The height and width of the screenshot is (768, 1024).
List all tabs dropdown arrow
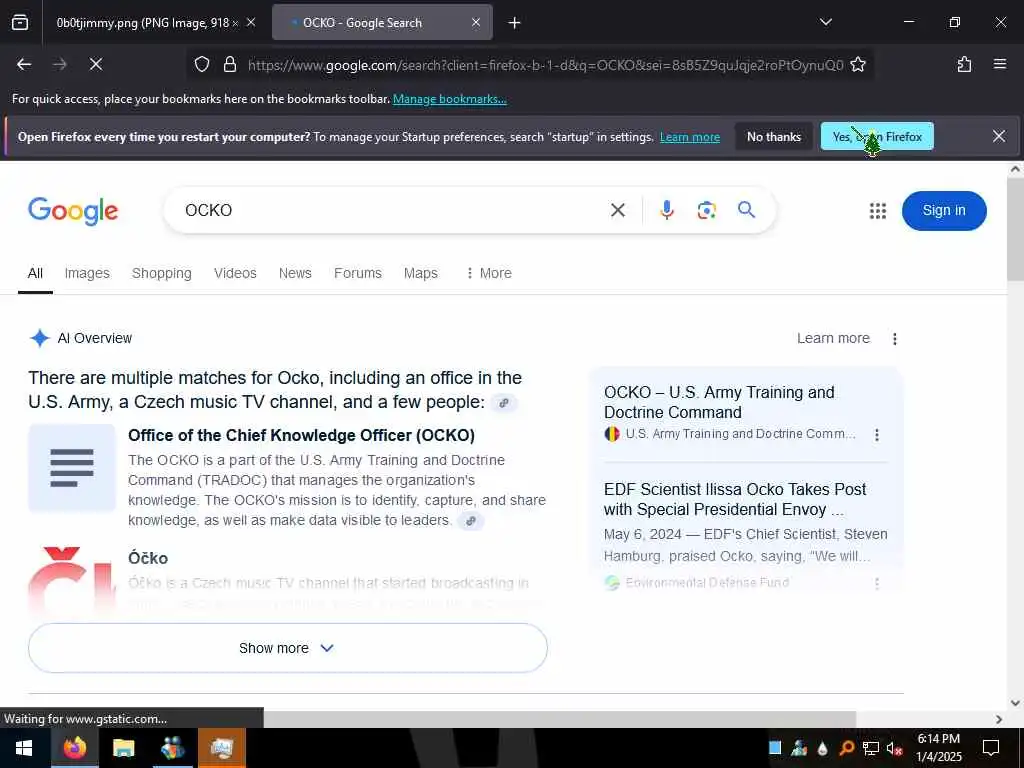pos(825,22)
